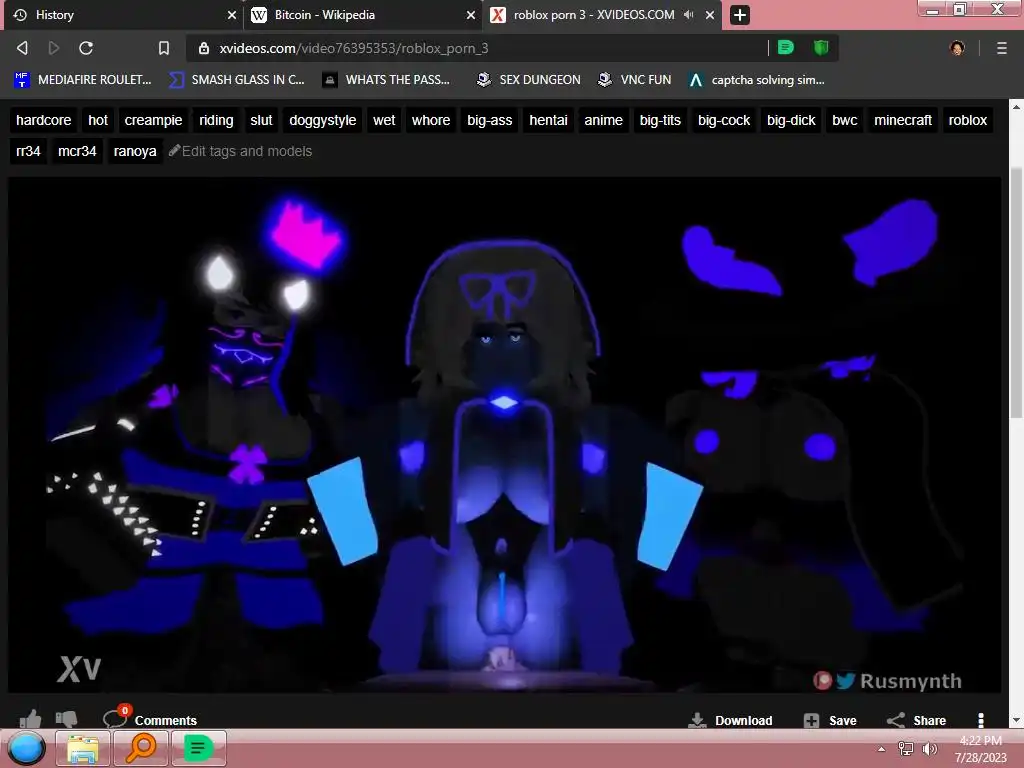Open the Comments section
Screen dimensions: 1024x768
click(151, 718)
